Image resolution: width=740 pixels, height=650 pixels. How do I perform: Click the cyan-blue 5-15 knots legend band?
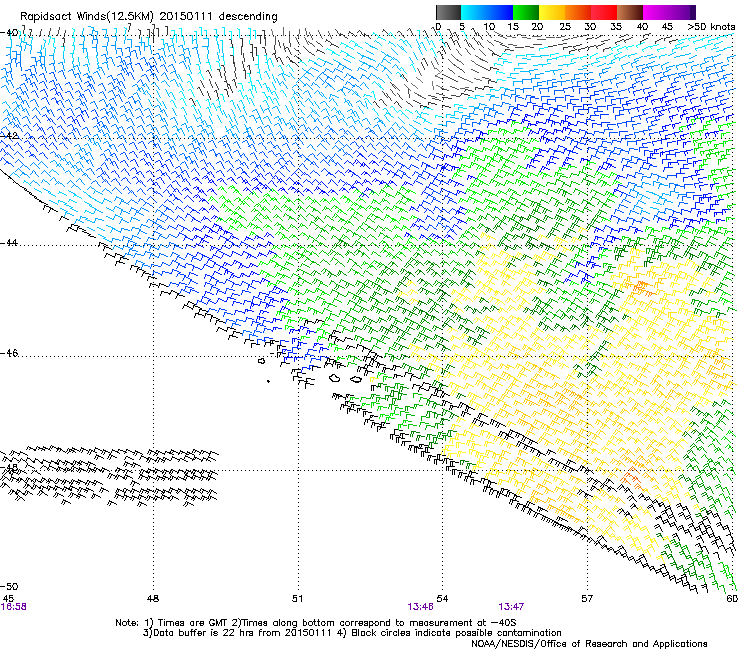[487, 12]
